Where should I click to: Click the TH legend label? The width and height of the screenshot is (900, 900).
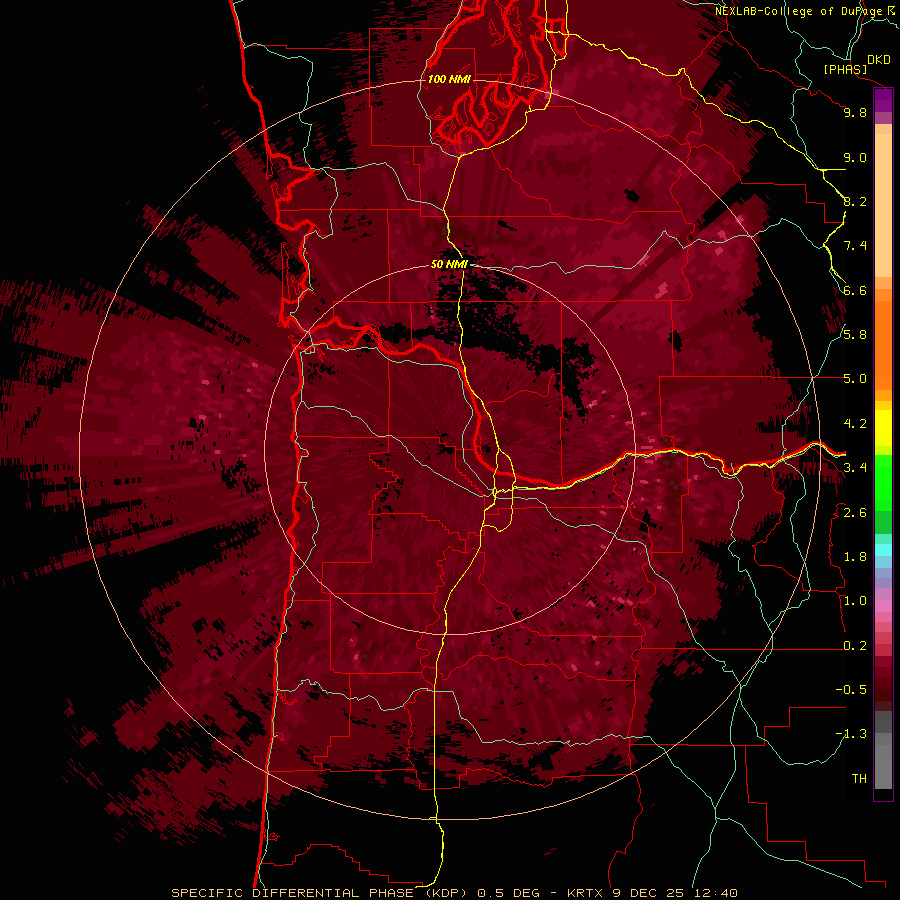pyautogui.click(x=859, y=778)
